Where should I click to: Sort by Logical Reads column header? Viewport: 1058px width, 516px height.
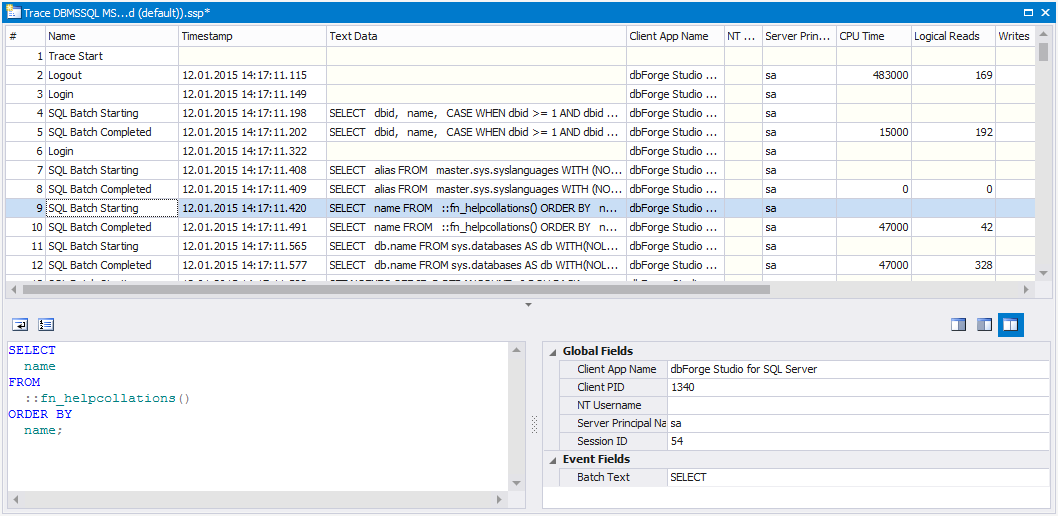pyautogui.click(x=953, y=36)
